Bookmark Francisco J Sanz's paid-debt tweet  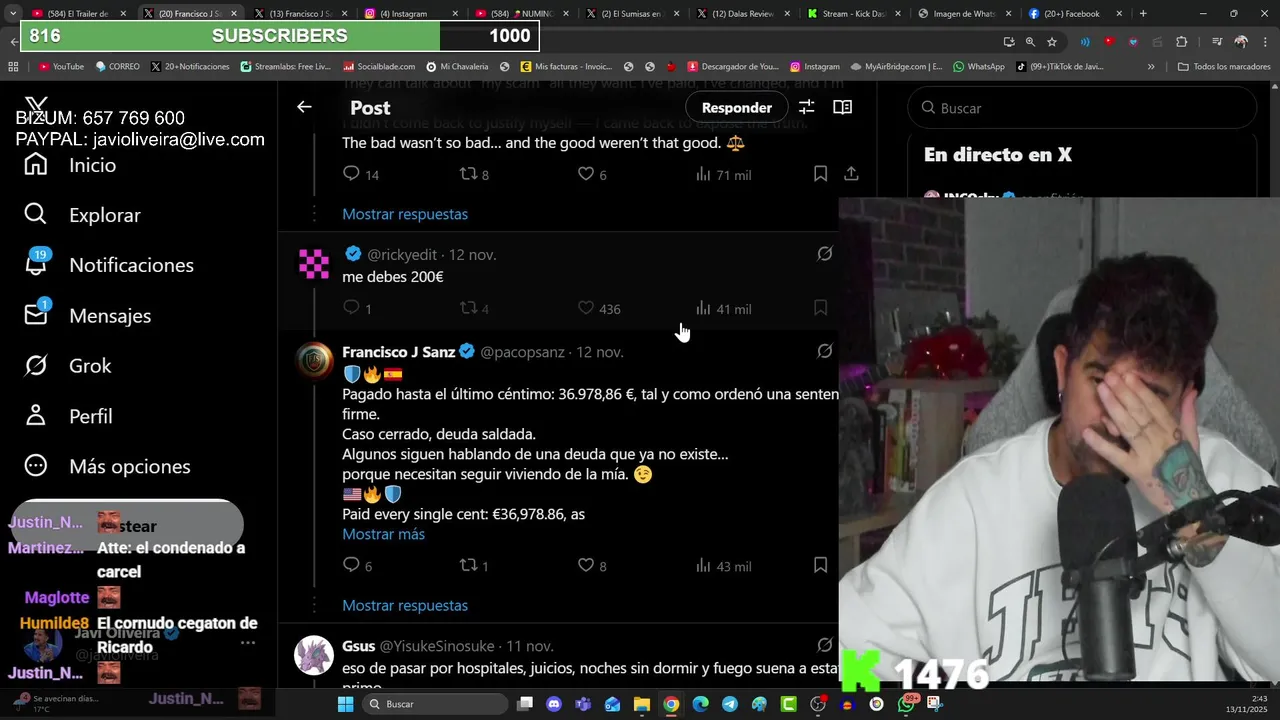click(820, 566)
